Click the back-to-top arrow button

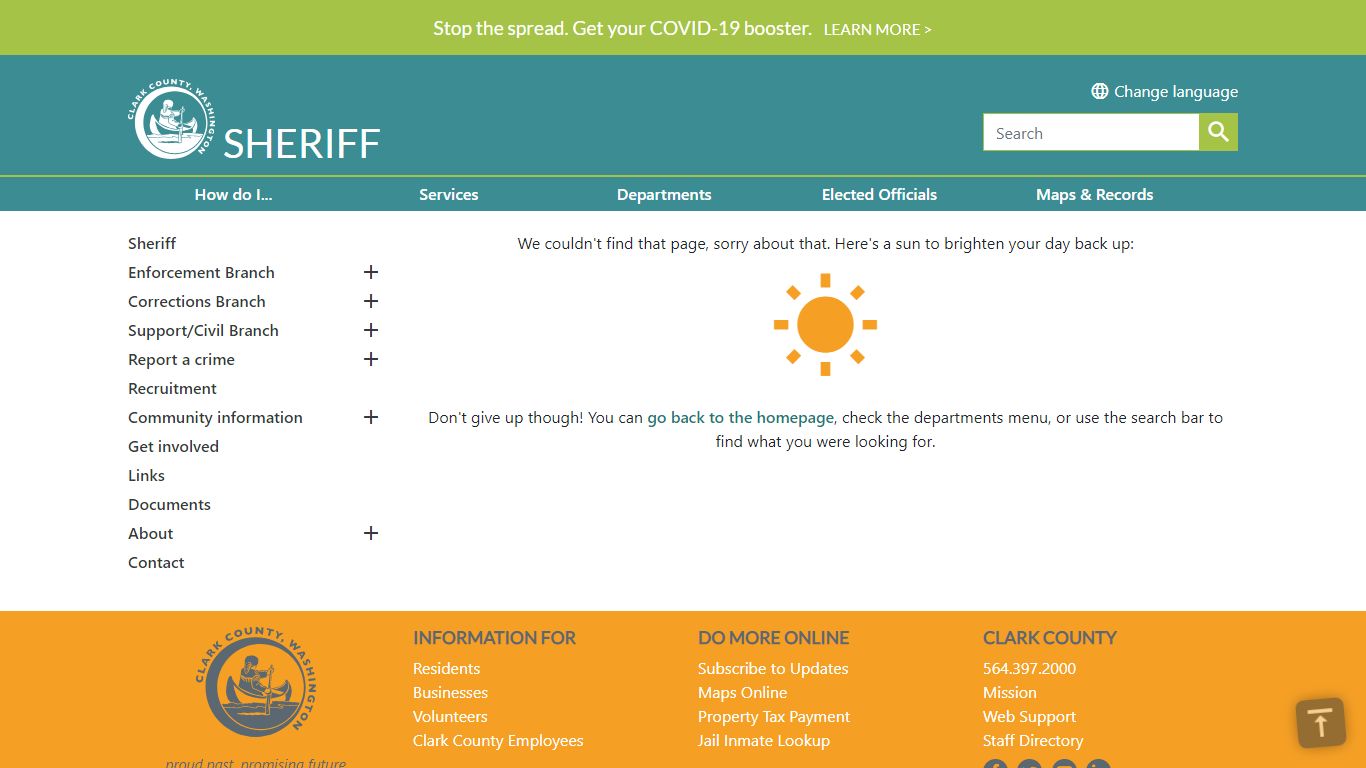[1320, 723]
